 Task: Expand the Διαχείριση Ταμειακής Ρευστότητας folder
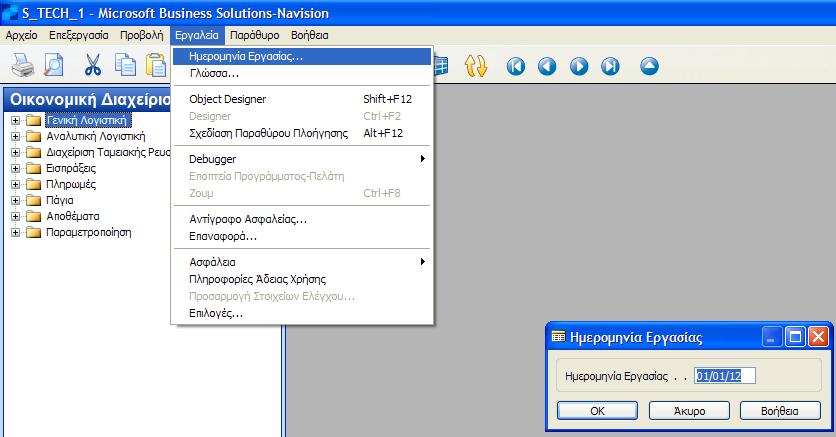point(15,152)
